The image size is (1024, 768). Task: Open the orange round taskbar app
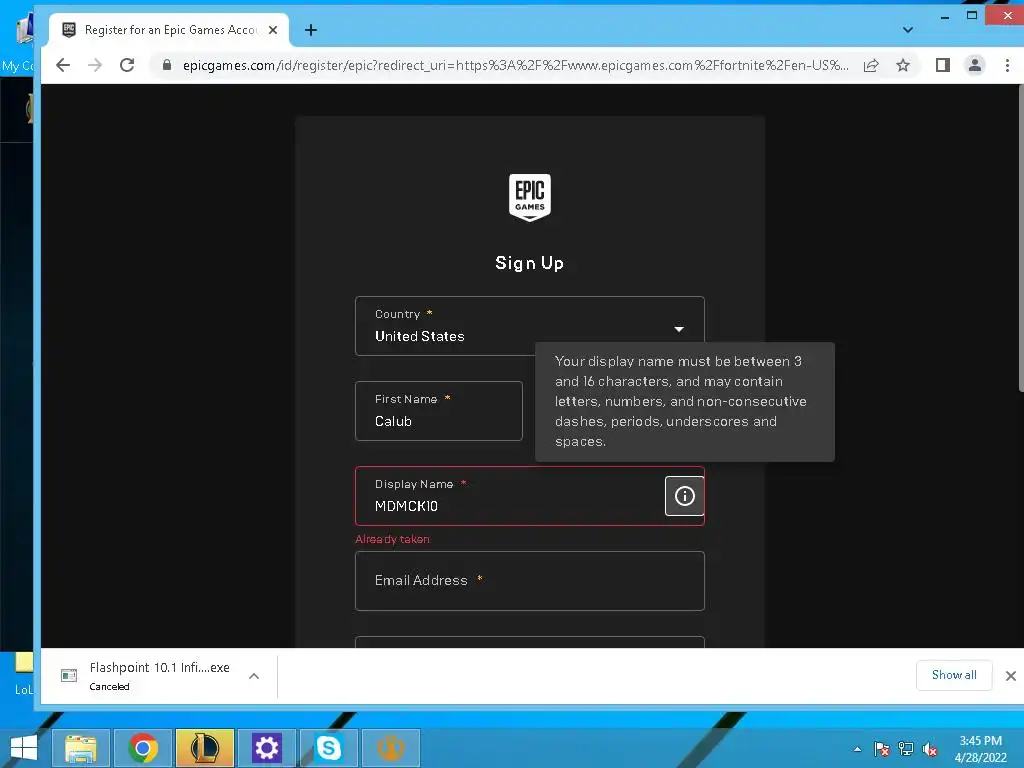pyautogui.click(x=391, y=748)
